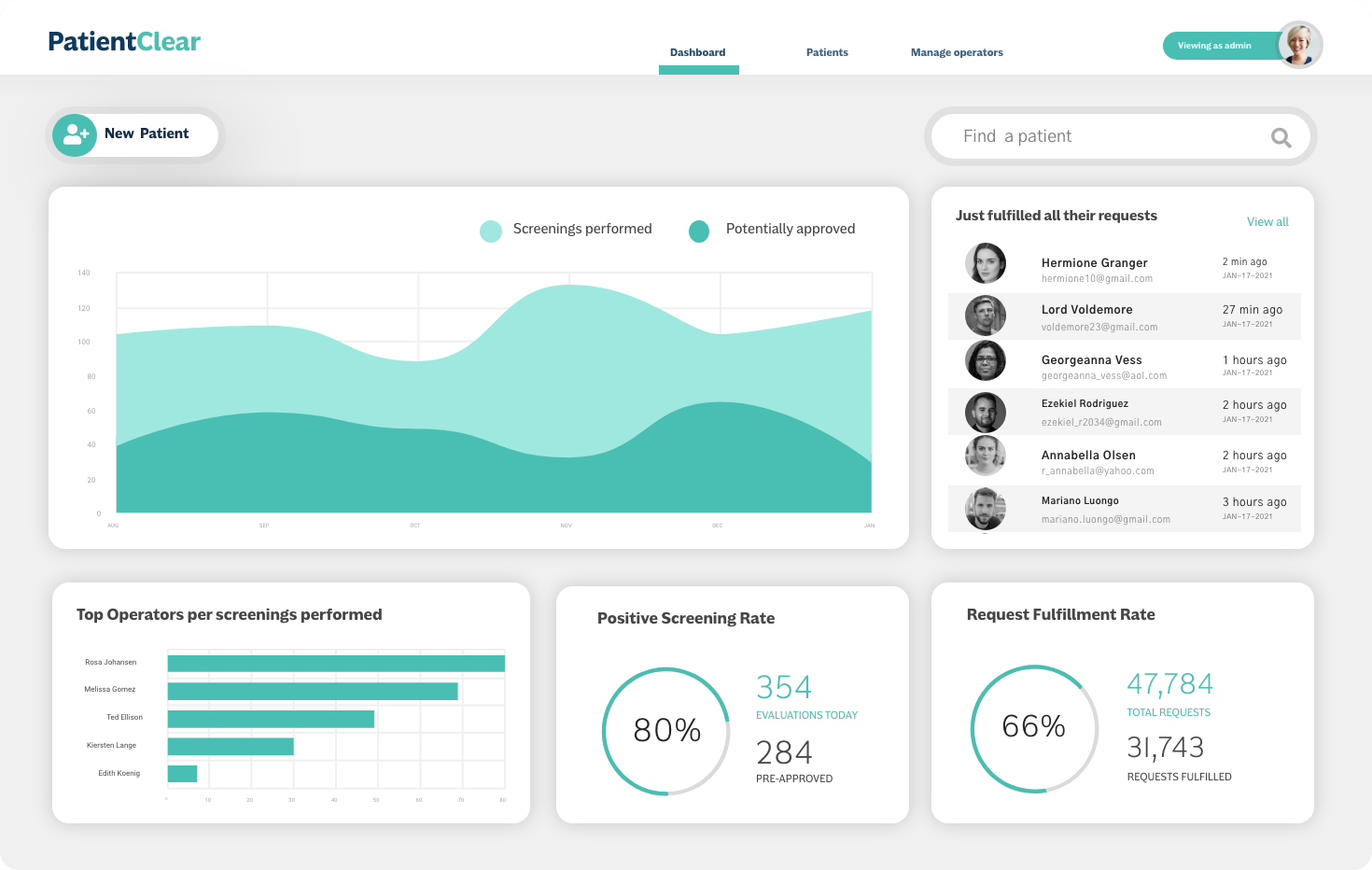Select Rosa Johansen's bar in the operators chart
This screenshot has width=1372, height=870.
[336, 664]
